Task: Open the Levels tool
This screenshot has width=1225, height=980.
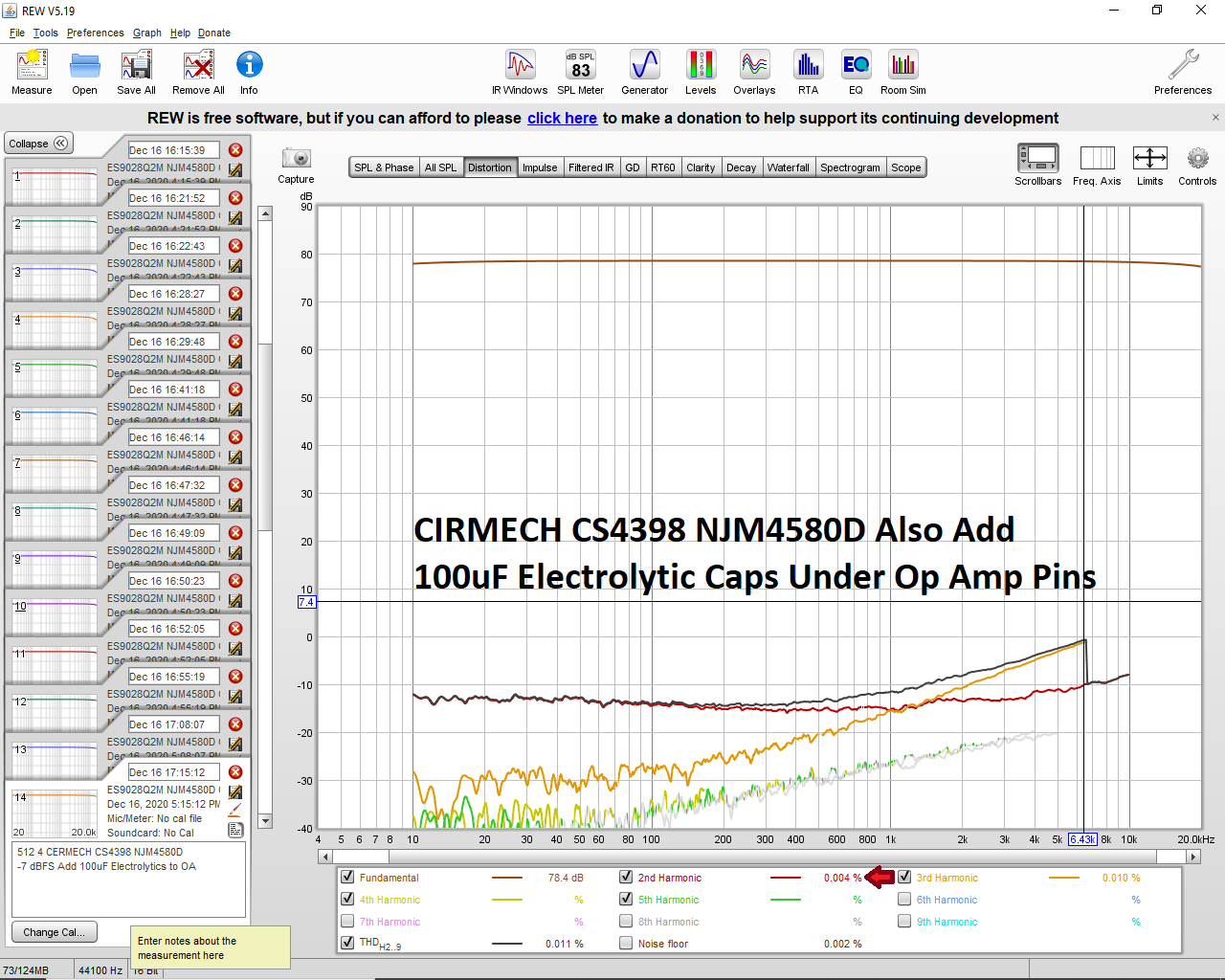Action: point(701,65)
